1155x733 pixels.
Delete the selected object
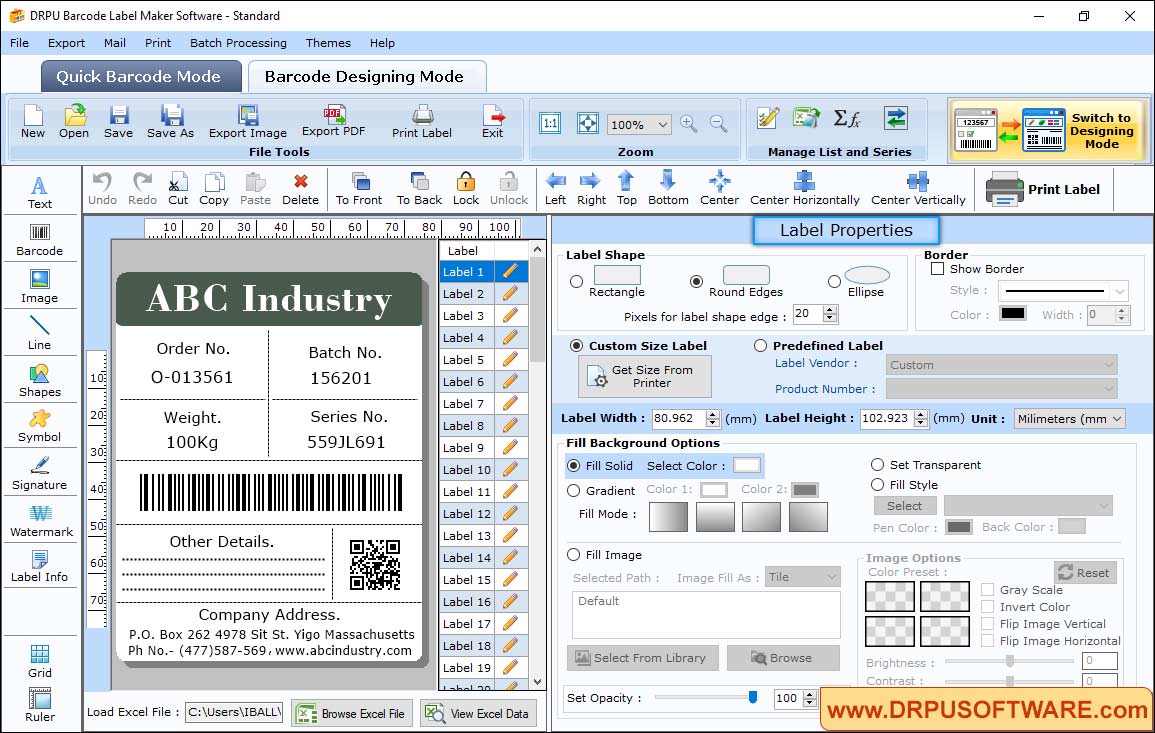(x=301, y=189)
